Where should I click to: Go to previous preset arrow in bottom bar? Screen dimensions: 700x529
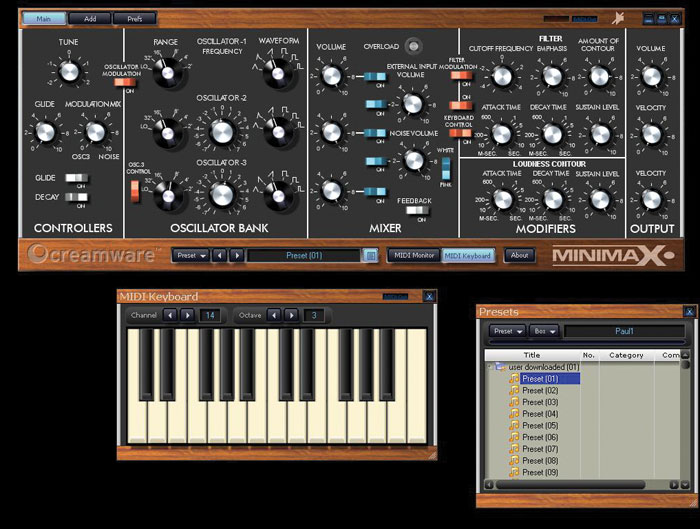[219, 255]
